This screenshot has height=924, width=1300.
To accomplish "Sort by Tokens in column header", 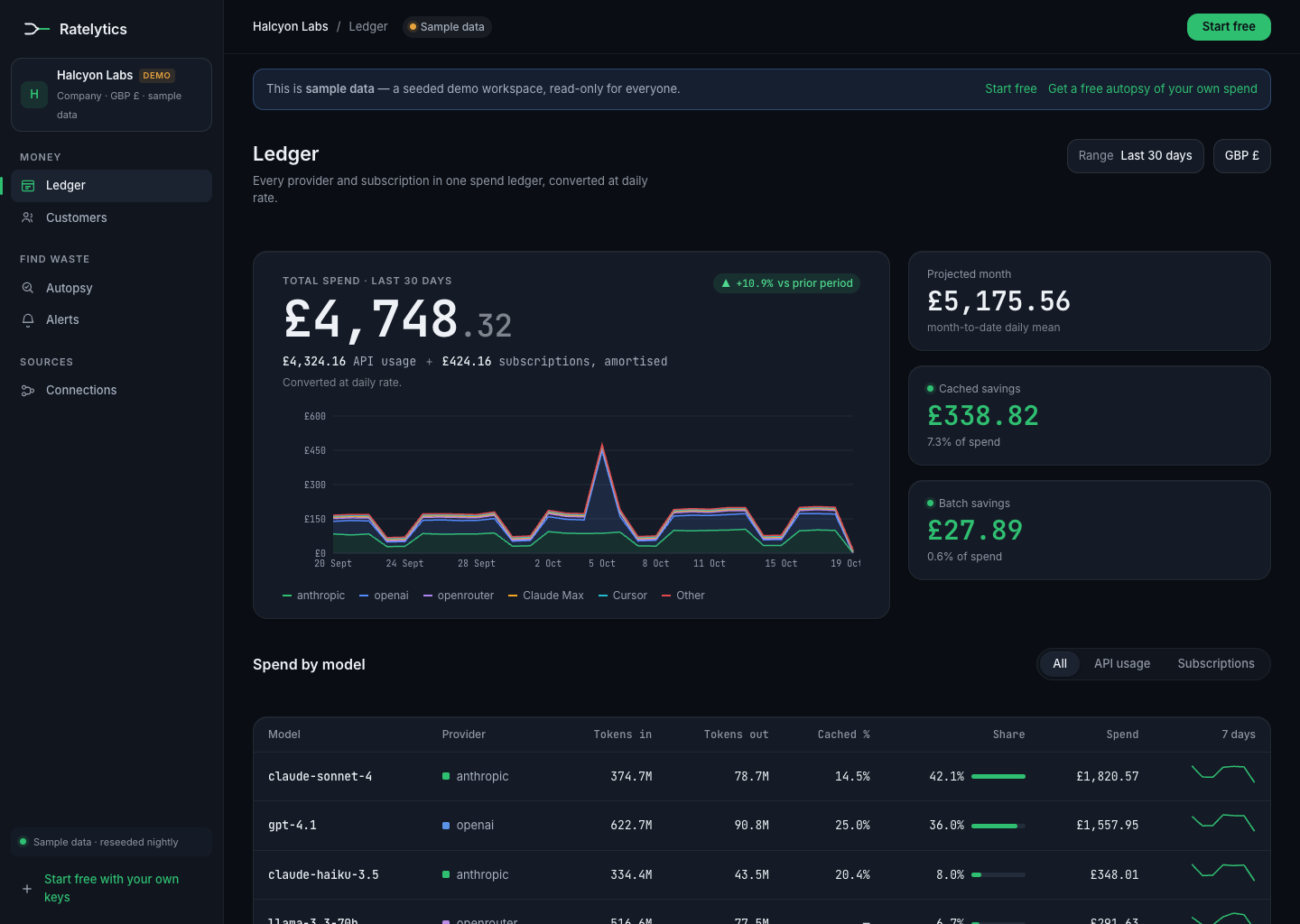I will click(623, 735).
